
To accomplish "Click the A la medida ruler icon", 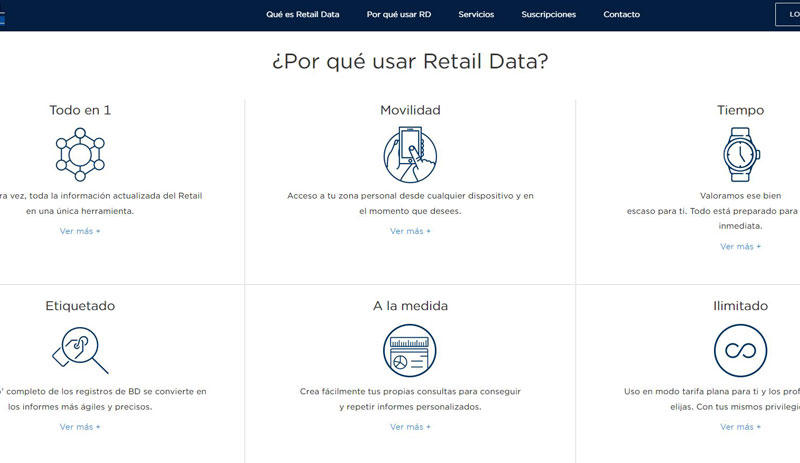I will pyautogui.click(x=410, y=350).
